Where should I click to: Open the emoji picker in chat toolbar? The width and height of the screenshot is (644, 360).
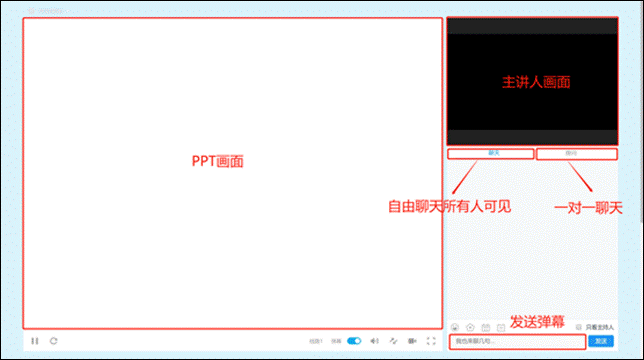pos(455,328)
